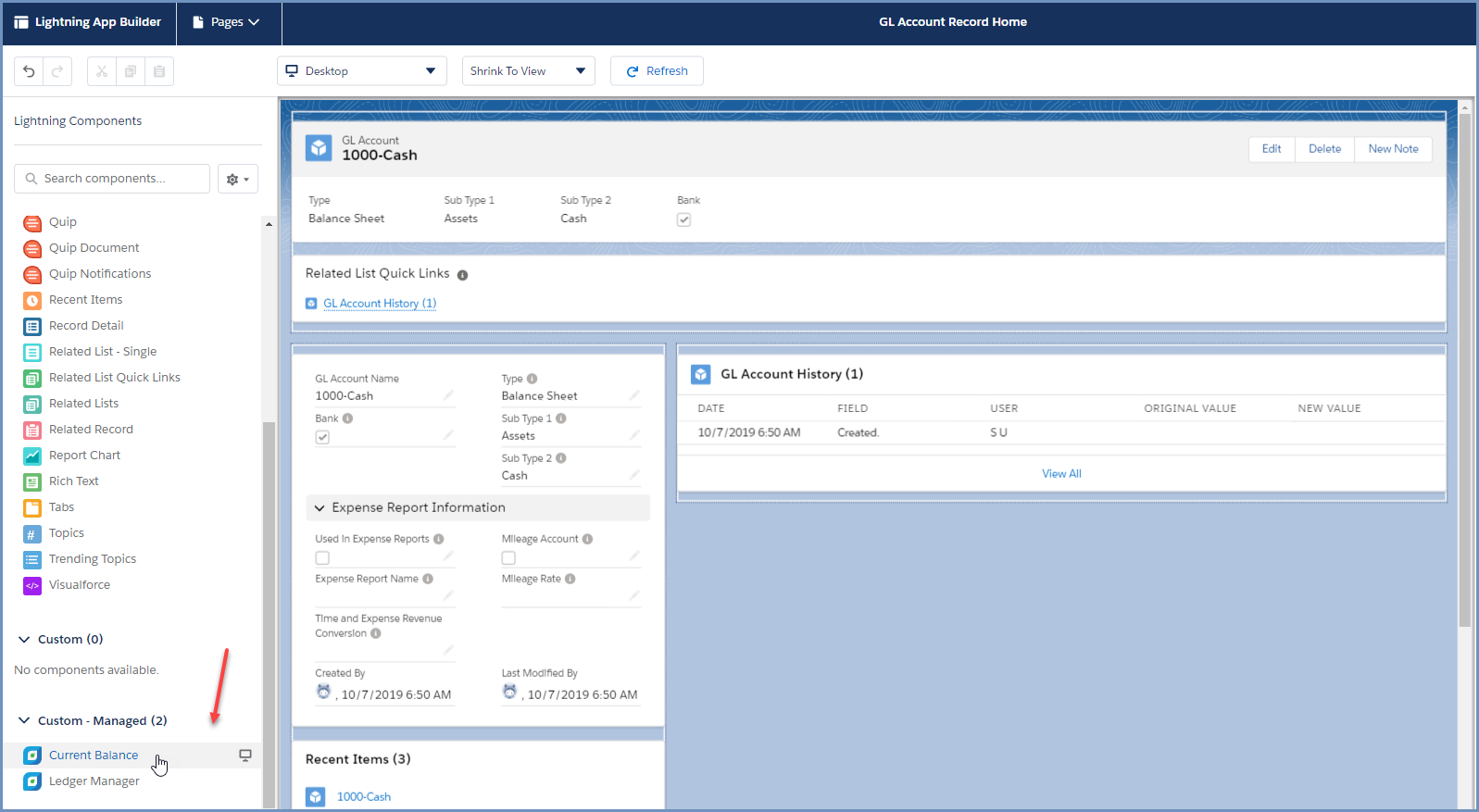Toggle the Bank checkbox in detail section
Viewport: 1479px width, 812px height.
[322, 437]
